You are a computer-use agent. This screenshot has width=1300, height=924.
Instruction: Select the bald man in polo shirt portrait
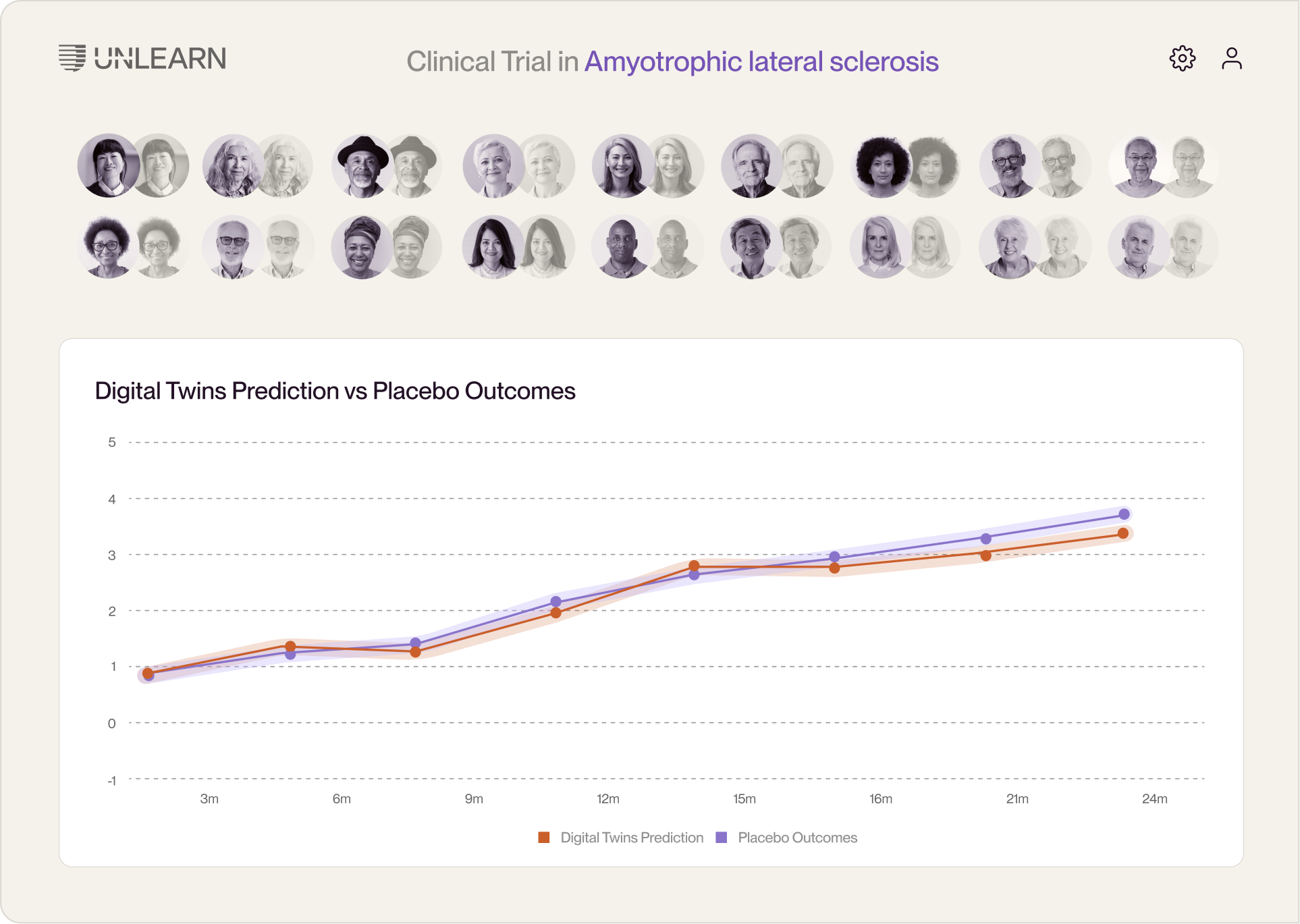623,247
